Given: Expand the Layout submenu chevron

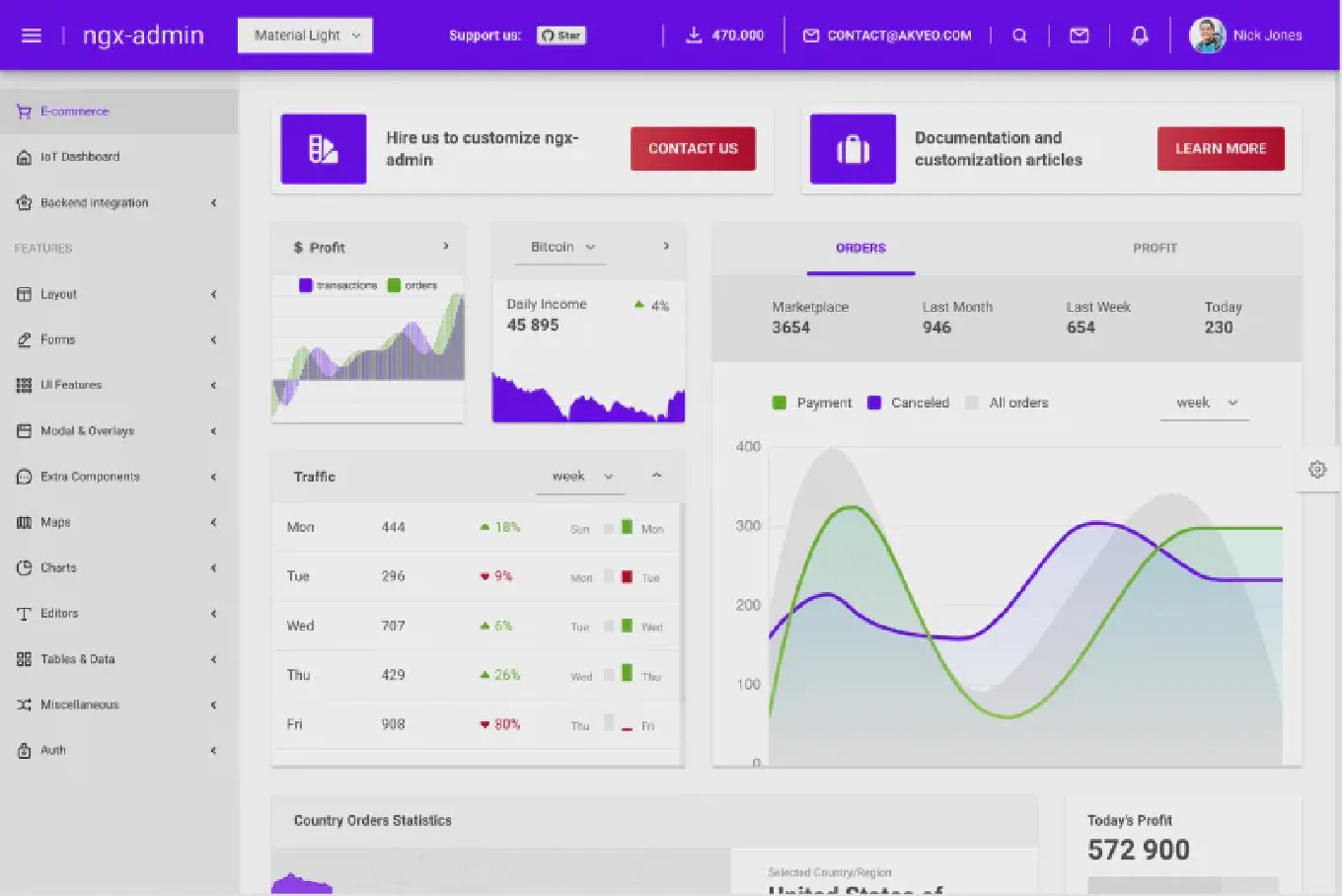Looking at the screenshot, I should [x=213, y=294].
